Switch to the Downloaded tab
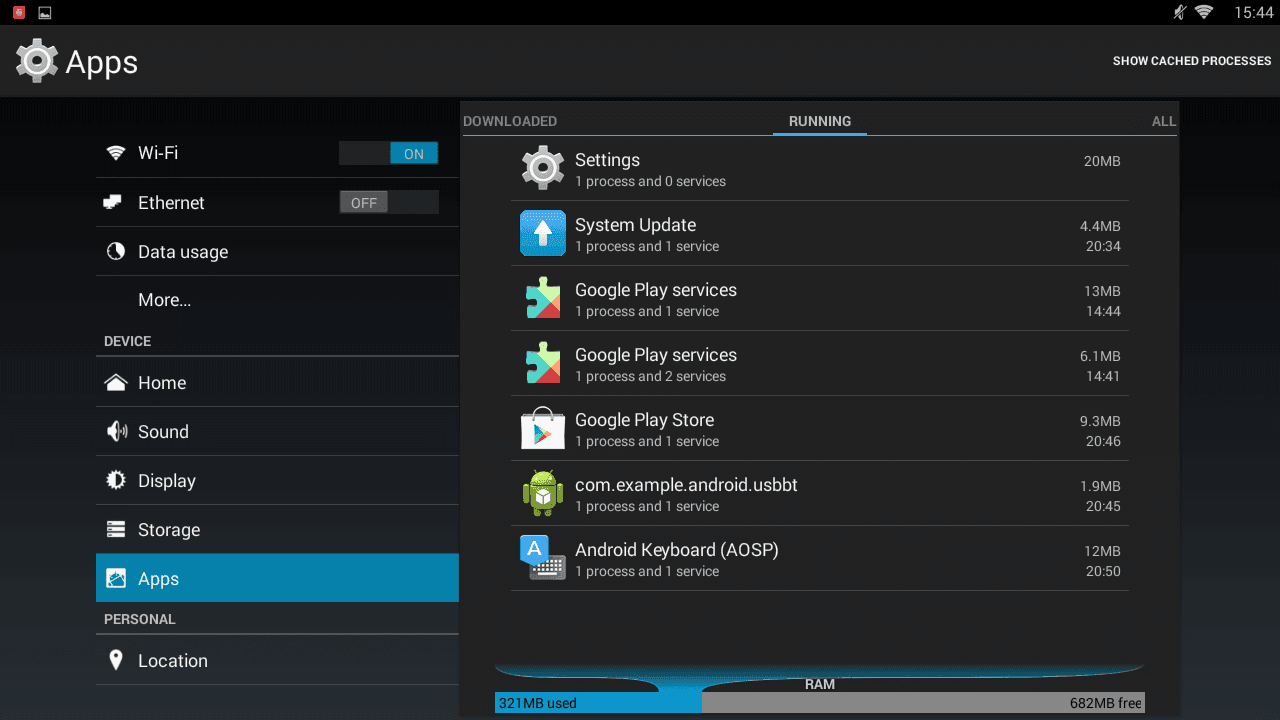This screenshot has width=1280, height=720. [510, 121]
